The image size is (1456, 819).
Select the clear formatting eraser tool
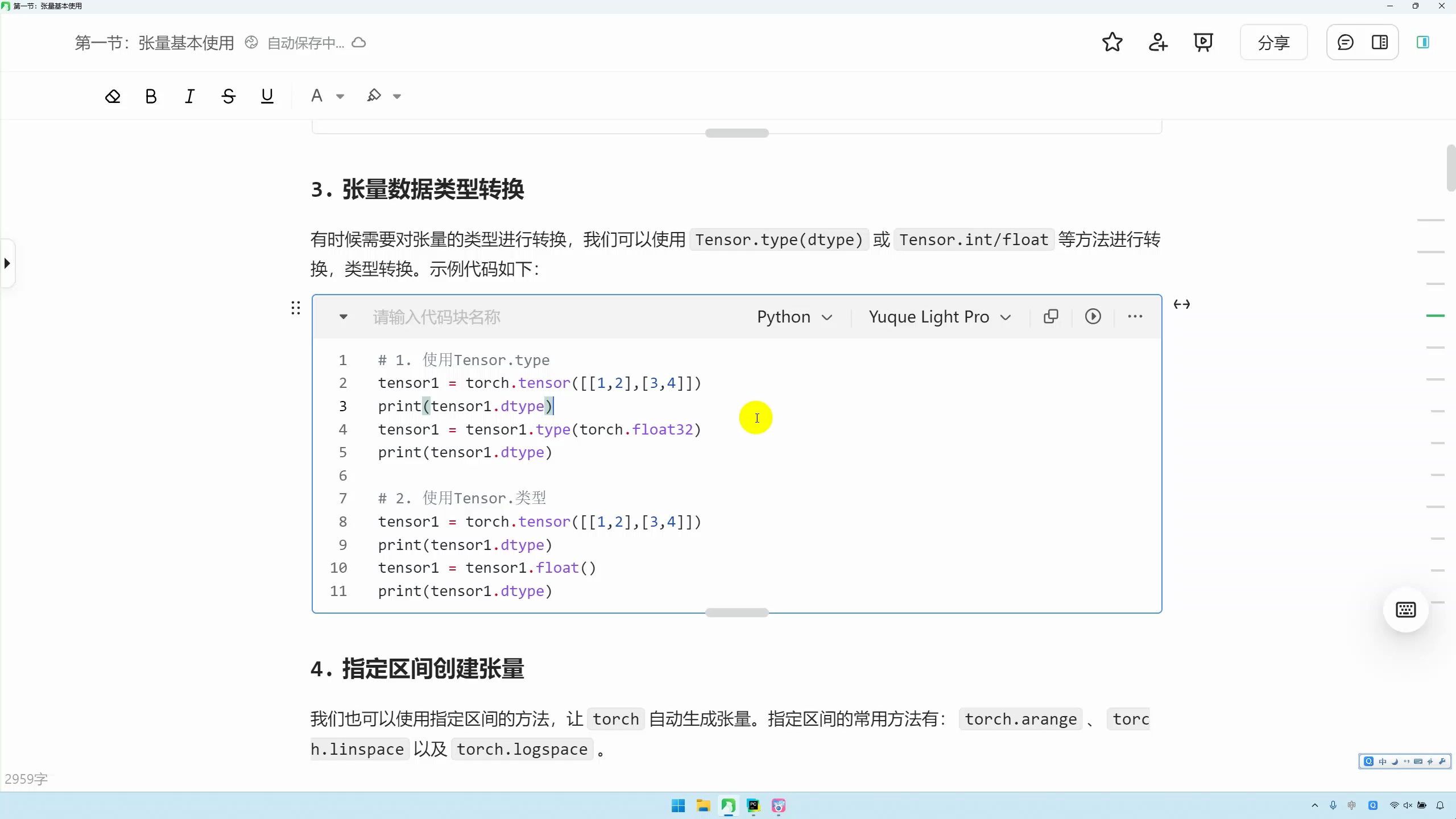point(112,96)
